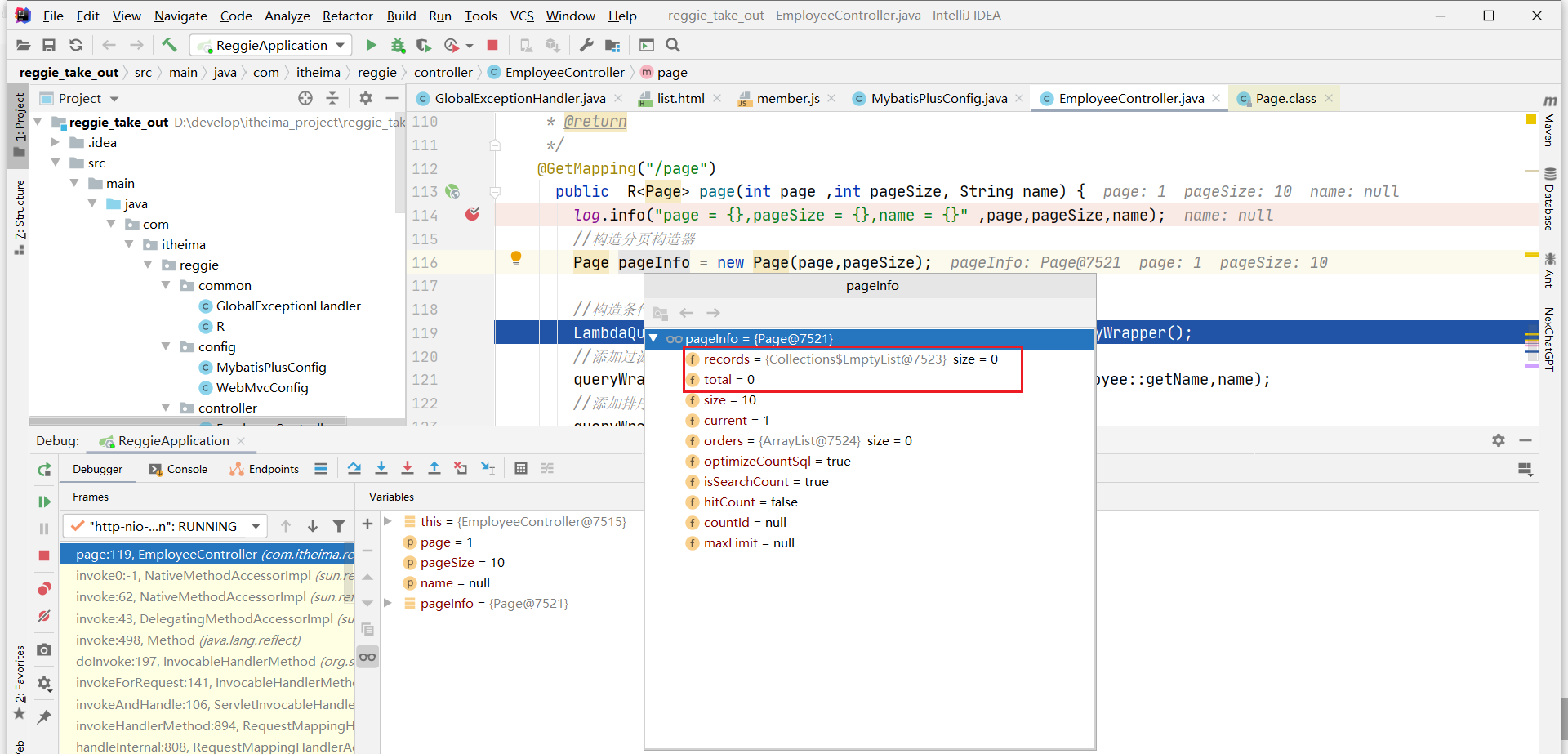This screenshot has height=754, width=1568.
Task: Switch to the Page.class editor tab
Action: 1285,98
